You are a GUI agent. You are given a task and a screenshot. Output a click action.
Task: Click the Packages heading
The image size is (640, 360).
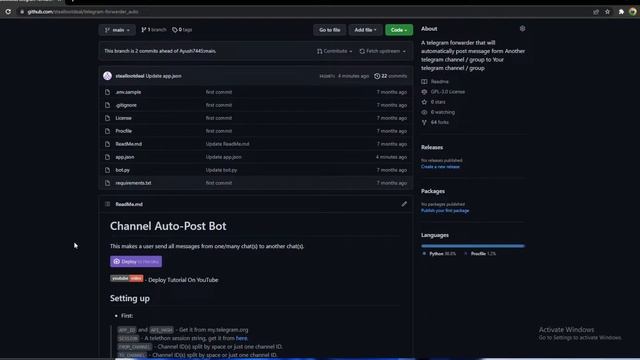tap(433, 191)
